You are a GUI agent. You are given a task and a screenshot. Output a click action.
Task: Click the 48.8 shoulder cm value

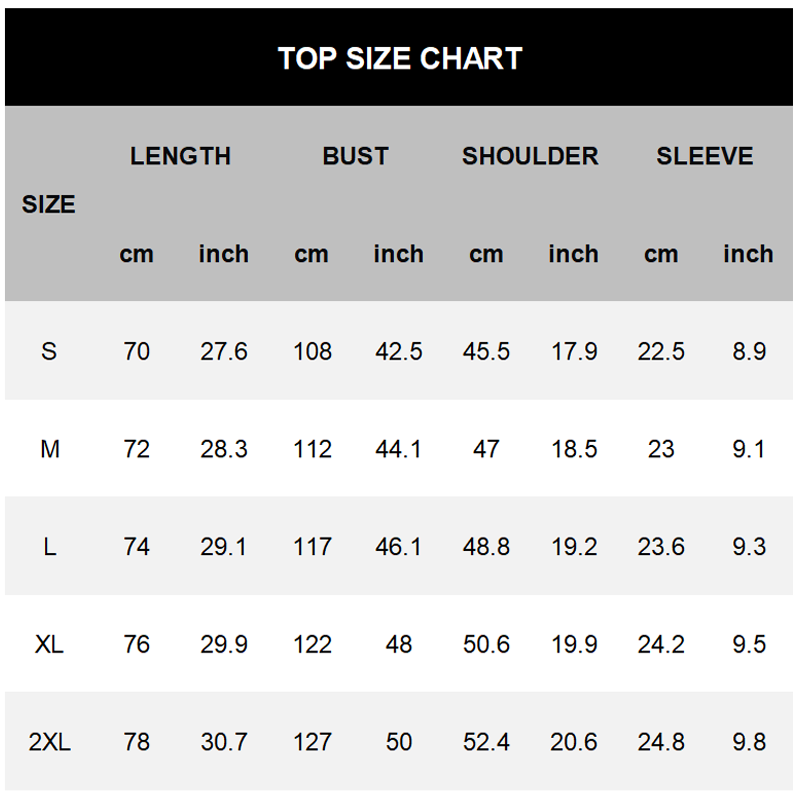(486, 547)
